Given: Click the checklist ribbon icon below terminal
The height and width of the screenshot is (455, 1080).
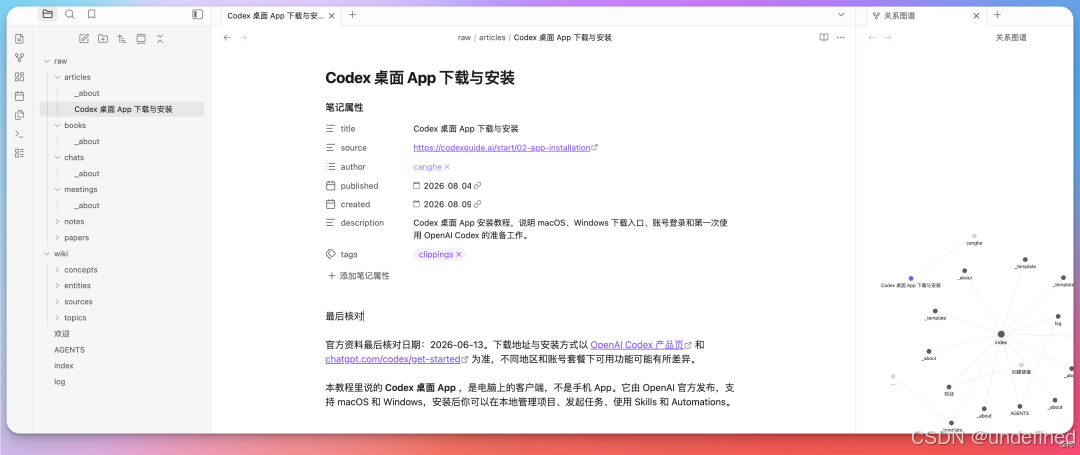Looking at the screenshot, I should point(19,153).
